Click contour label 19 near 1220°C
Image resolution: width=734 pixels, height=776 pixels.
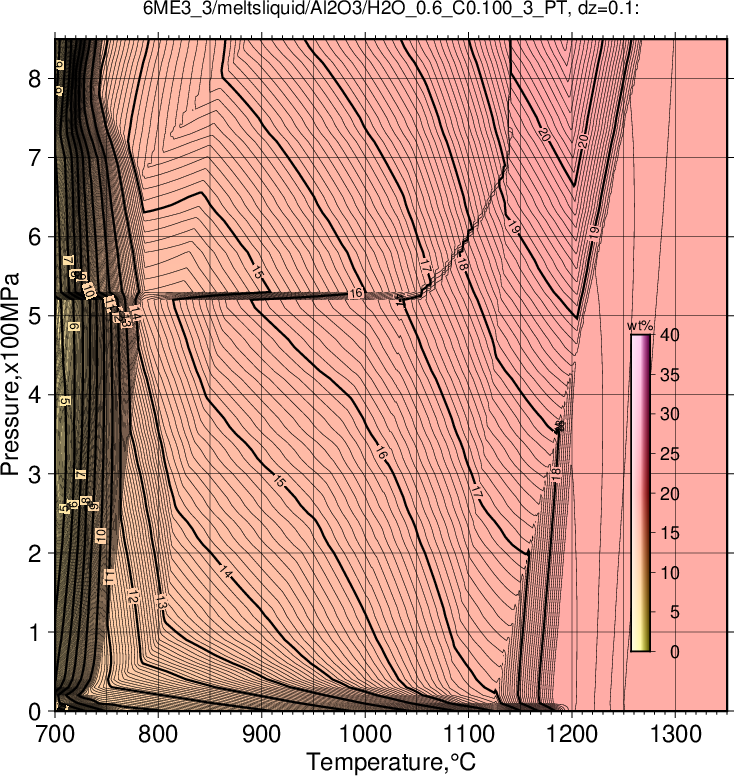pyautogui.click(x=594, y=231)
